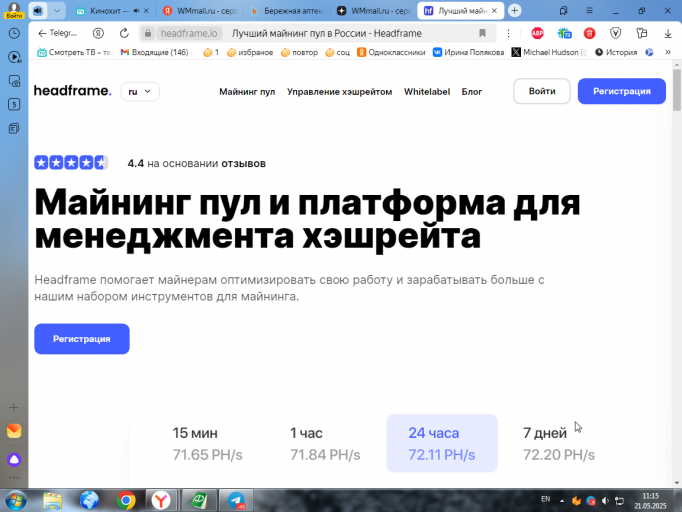Open the sidebar open-tabs counter 5

pos(14,104)
